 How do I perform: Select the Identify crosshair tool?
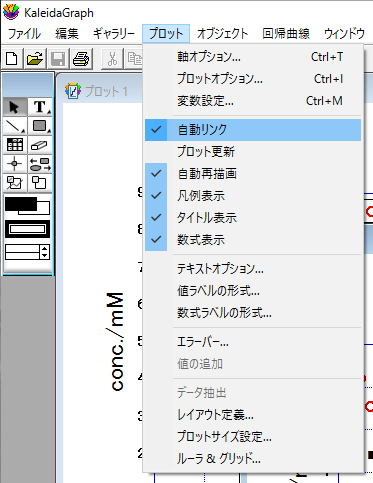15,164
